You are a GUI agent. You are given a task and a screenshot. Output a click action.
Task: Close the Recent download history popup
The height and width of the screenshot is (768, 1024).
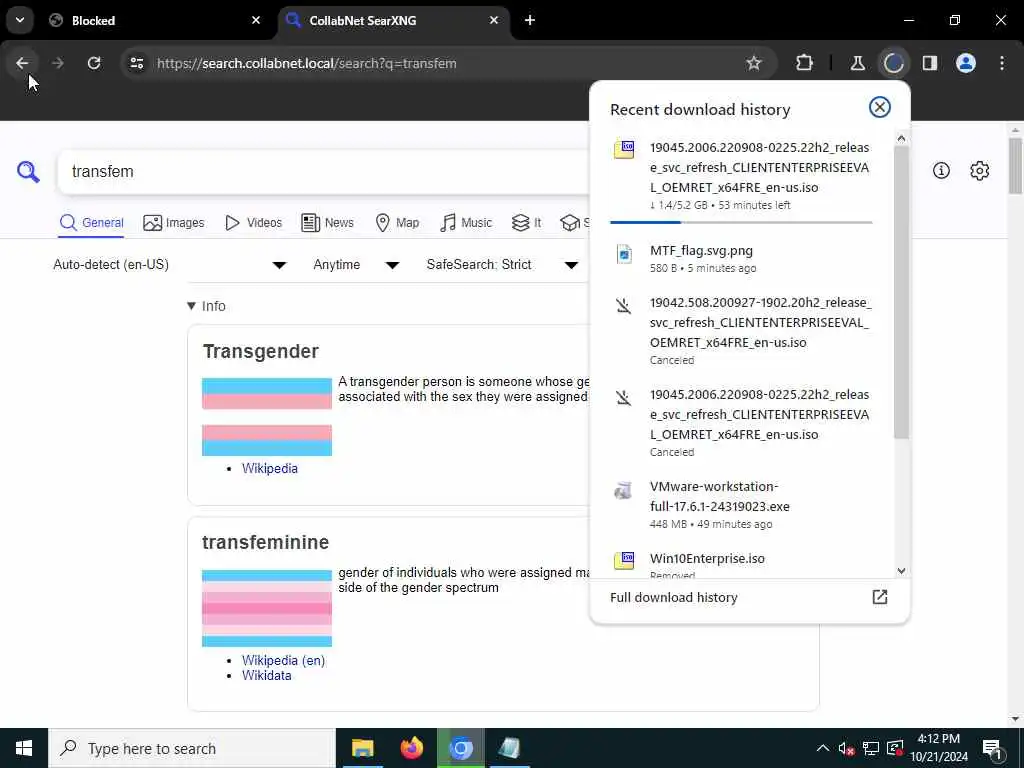pyautogui.click(x=880, y=107)
